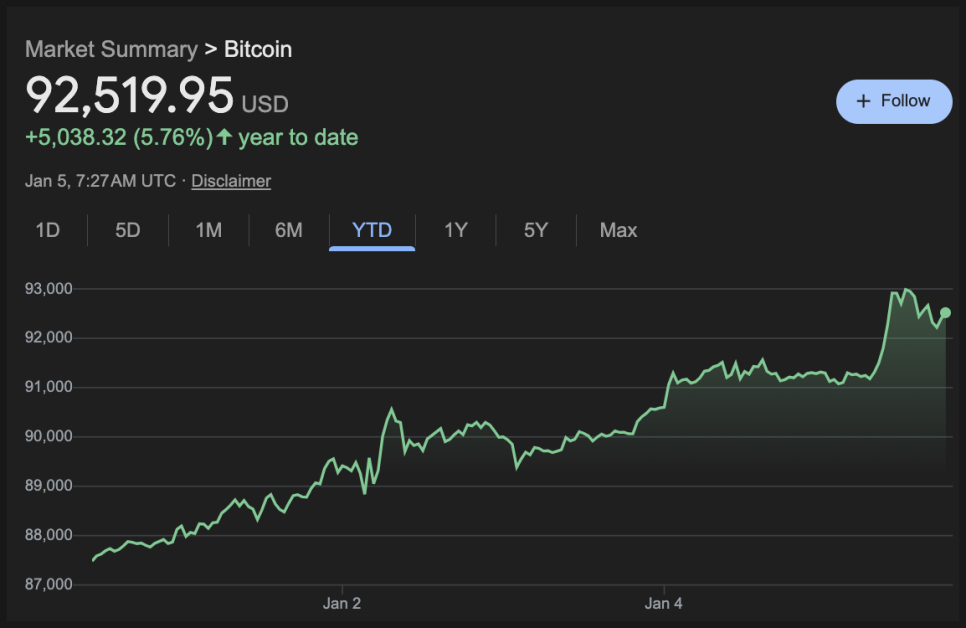966x628 pixels.
Task: Click the green endpoint dot on chart
Action: click(945, 313)
